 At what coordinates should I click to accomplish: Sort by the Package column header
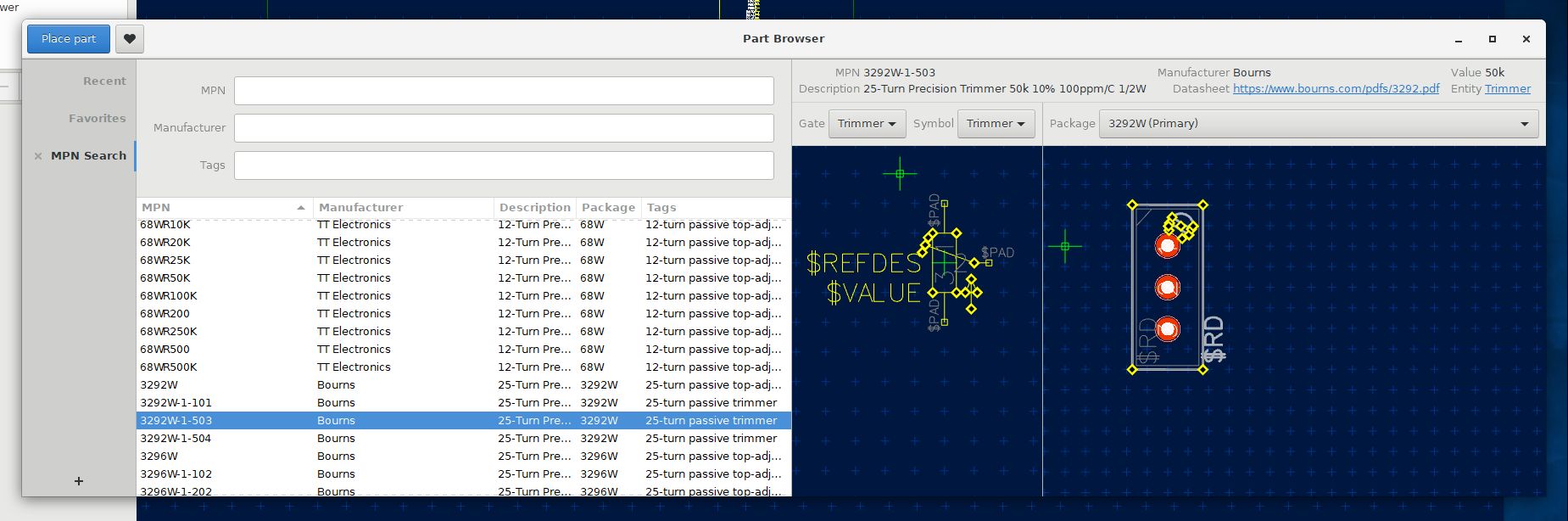coord(609,208)
